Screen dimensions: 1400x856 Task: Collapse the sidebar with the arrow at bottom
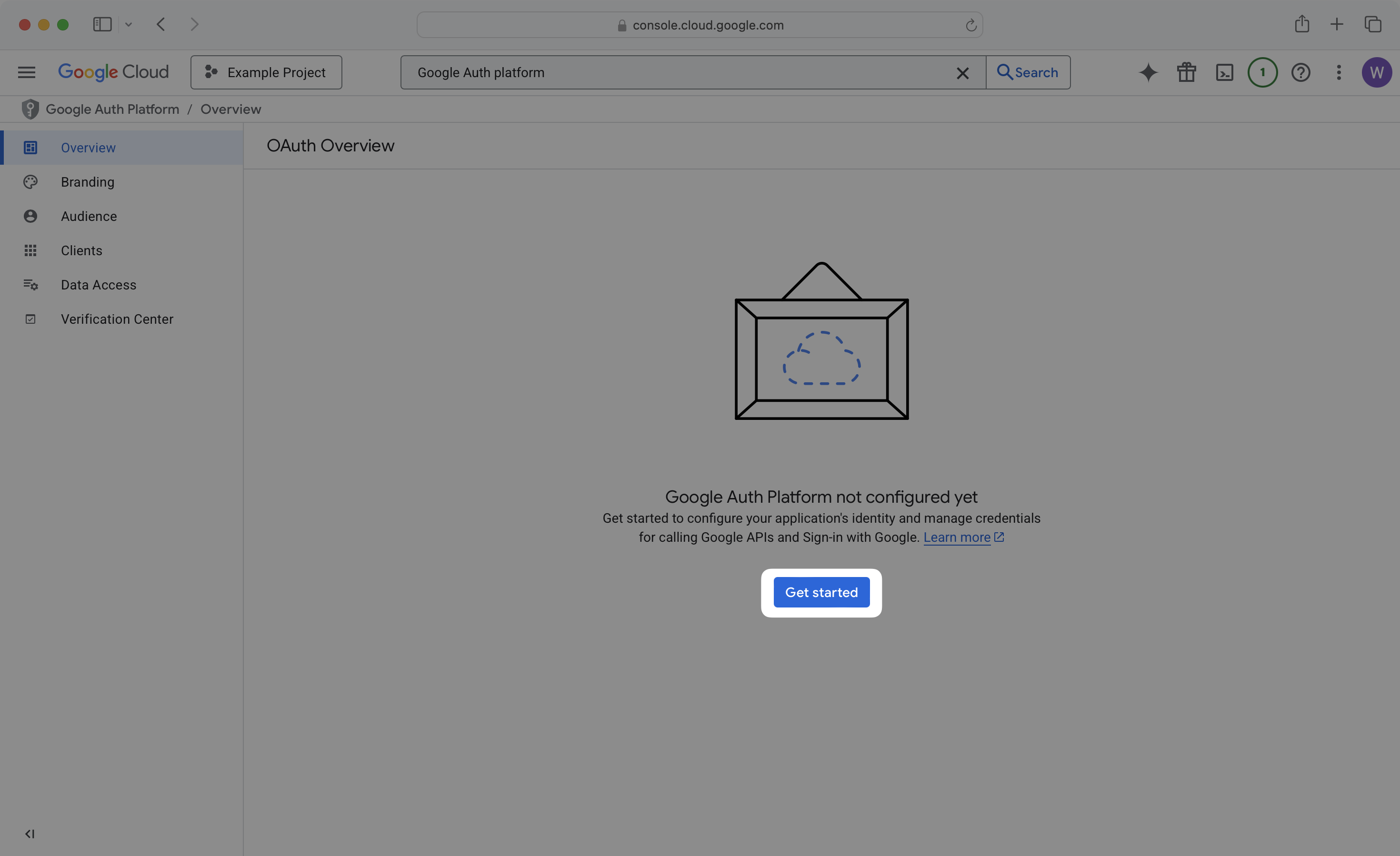30,833
